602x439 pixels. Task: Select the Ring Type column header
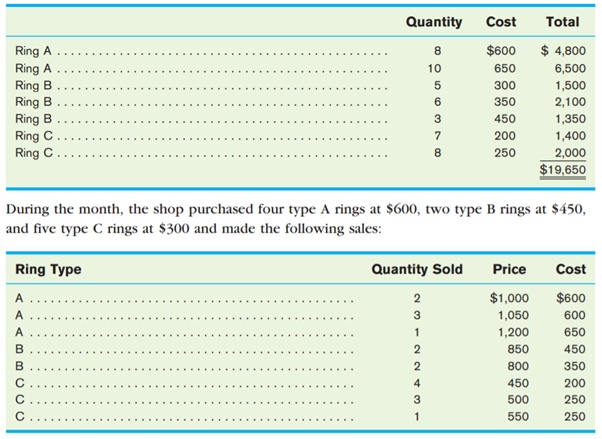tap(49, 269)
